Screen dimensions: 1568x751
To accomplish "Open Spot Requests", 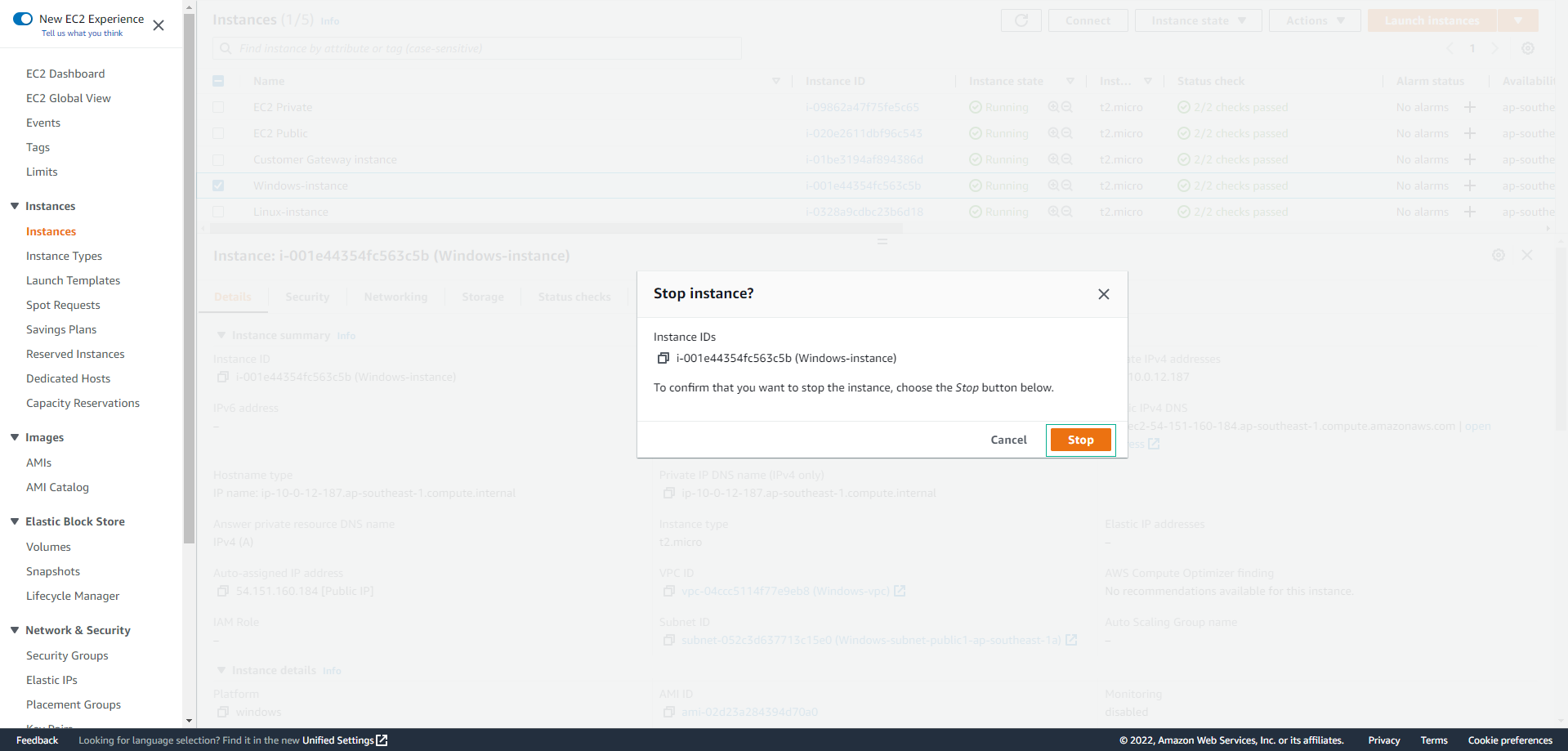I will [63, 305].
